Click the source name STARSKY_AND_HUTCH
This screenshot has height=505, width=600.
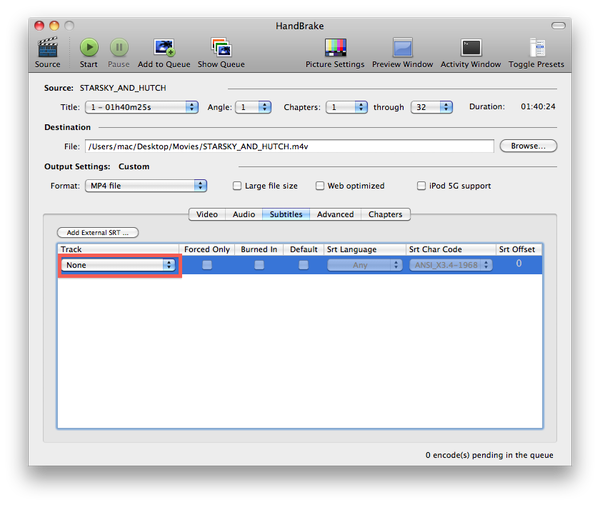(123, 88)
